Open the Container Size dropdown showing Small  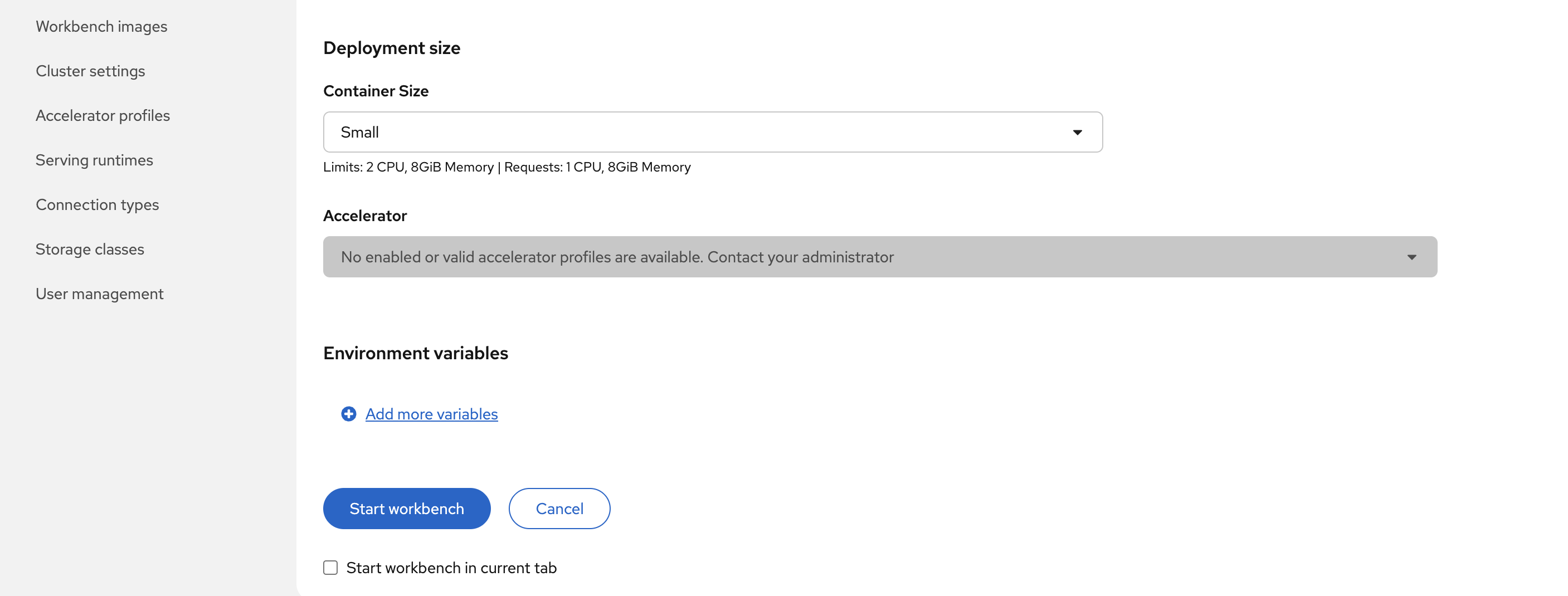coord(712,132)
